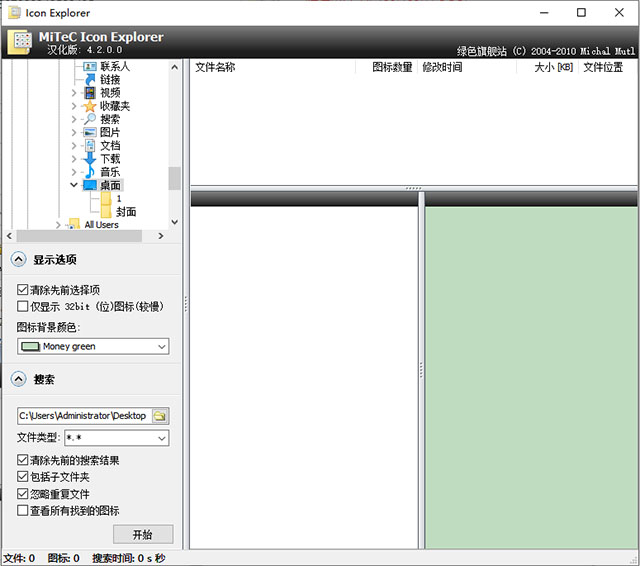Screen dimensions: 640x566
Task: Toggle 忽略重复文件 checkbox
Action: pos(22,494)
